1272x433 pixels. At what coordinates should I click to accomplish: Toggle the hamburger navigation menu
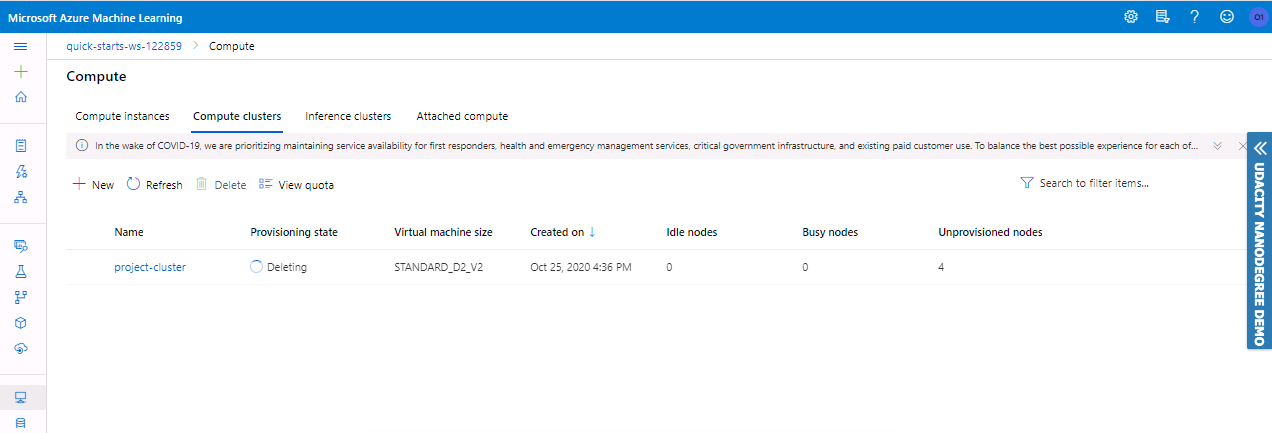pyautogui.click(x=20, y=47)
